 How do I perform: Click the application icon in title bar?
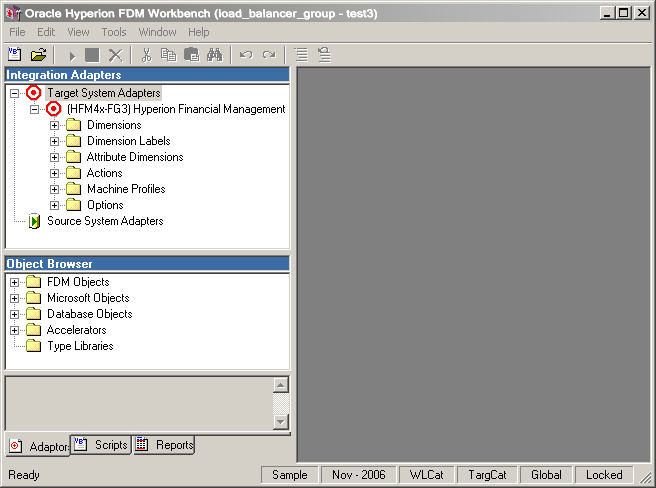point(13,13)
